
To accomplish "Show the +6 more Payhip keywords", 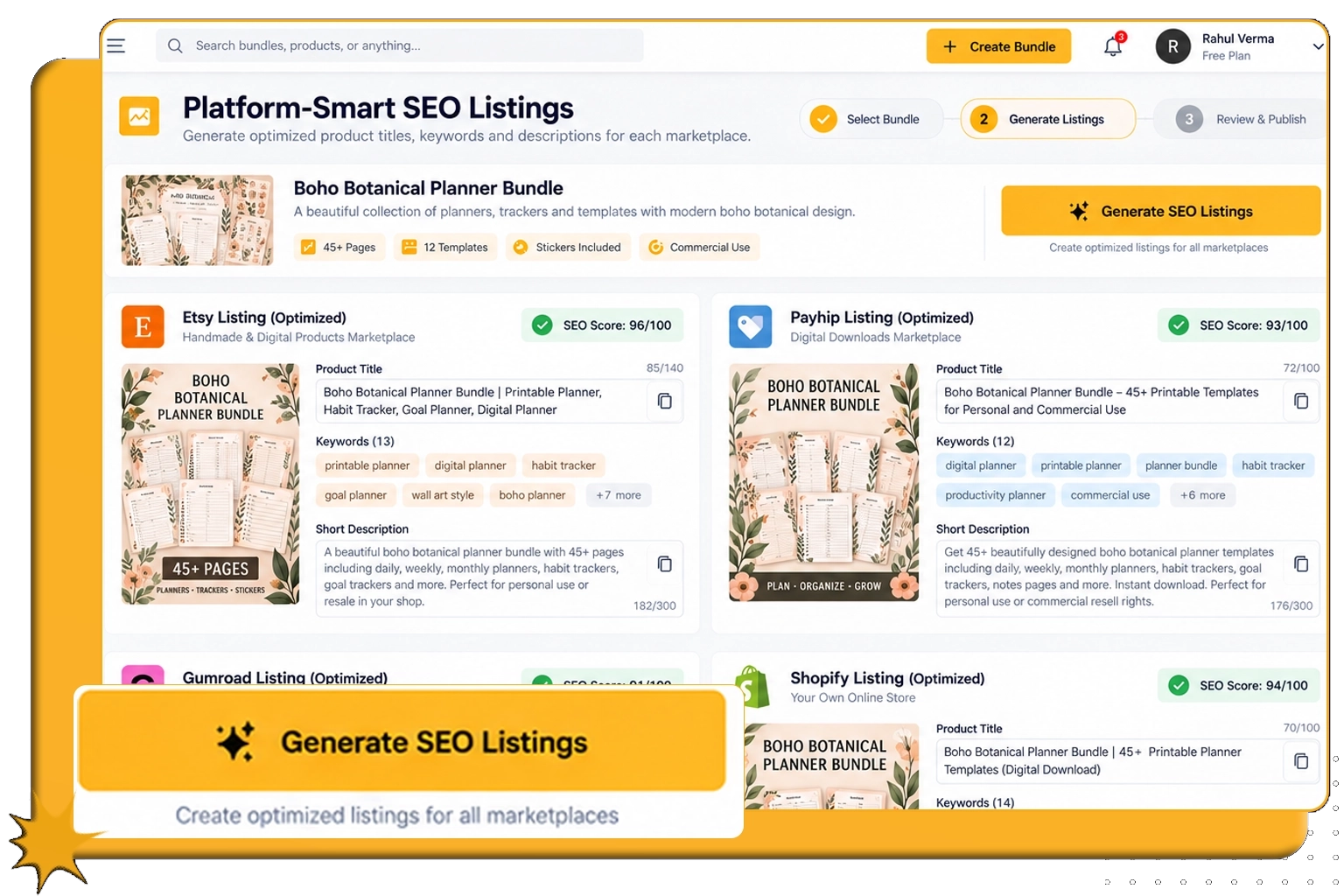I will pyautogui.click(x=1203, y=495).
